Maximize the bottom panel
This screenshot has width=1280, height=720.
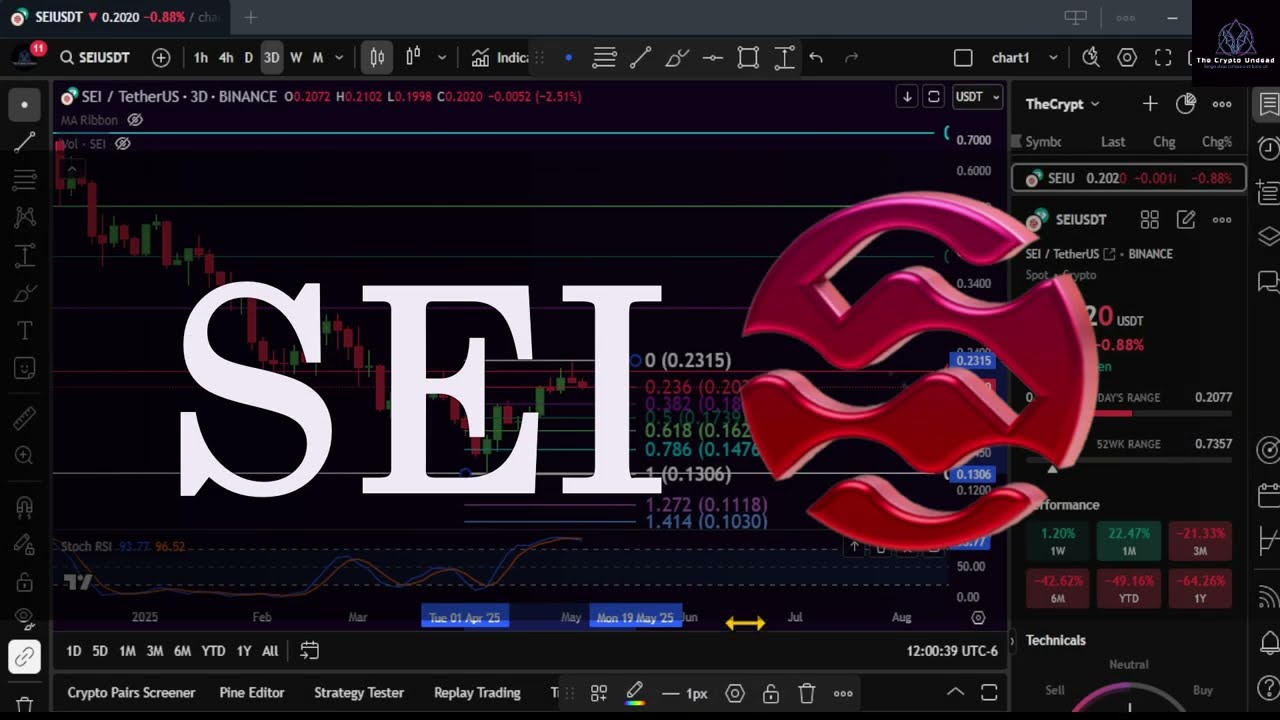(x=989, y=692)
